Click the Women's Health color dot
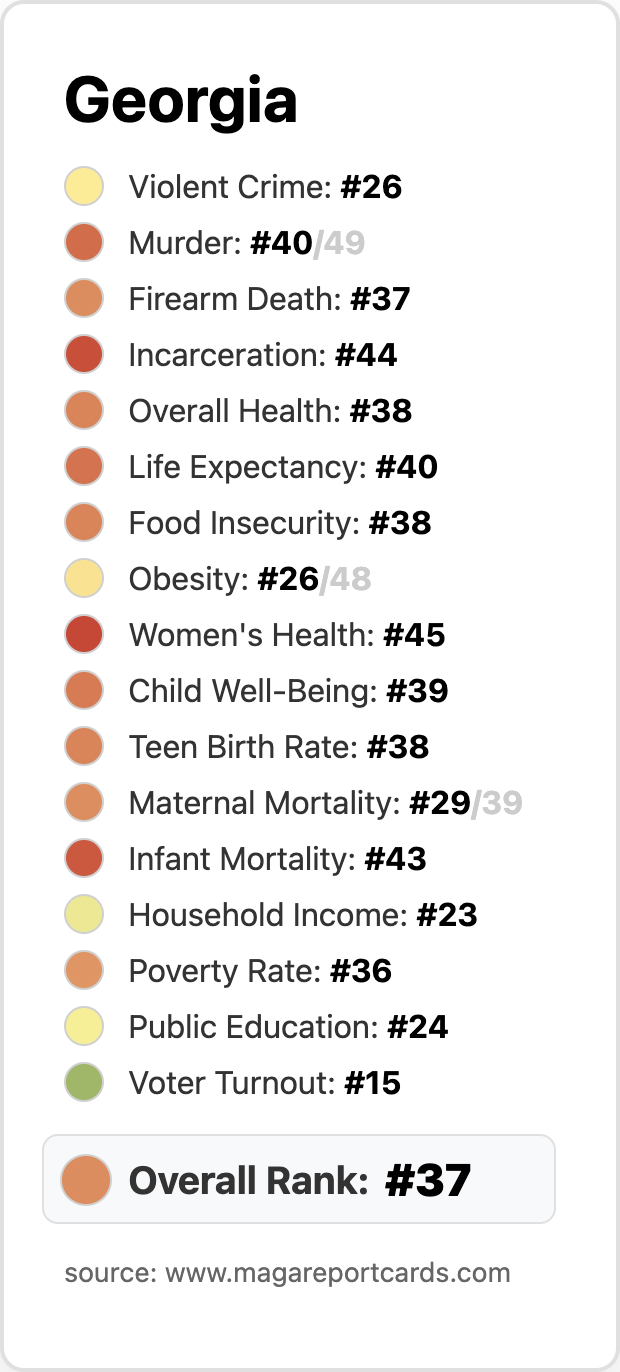The image size is (620, 1372). 84,635
